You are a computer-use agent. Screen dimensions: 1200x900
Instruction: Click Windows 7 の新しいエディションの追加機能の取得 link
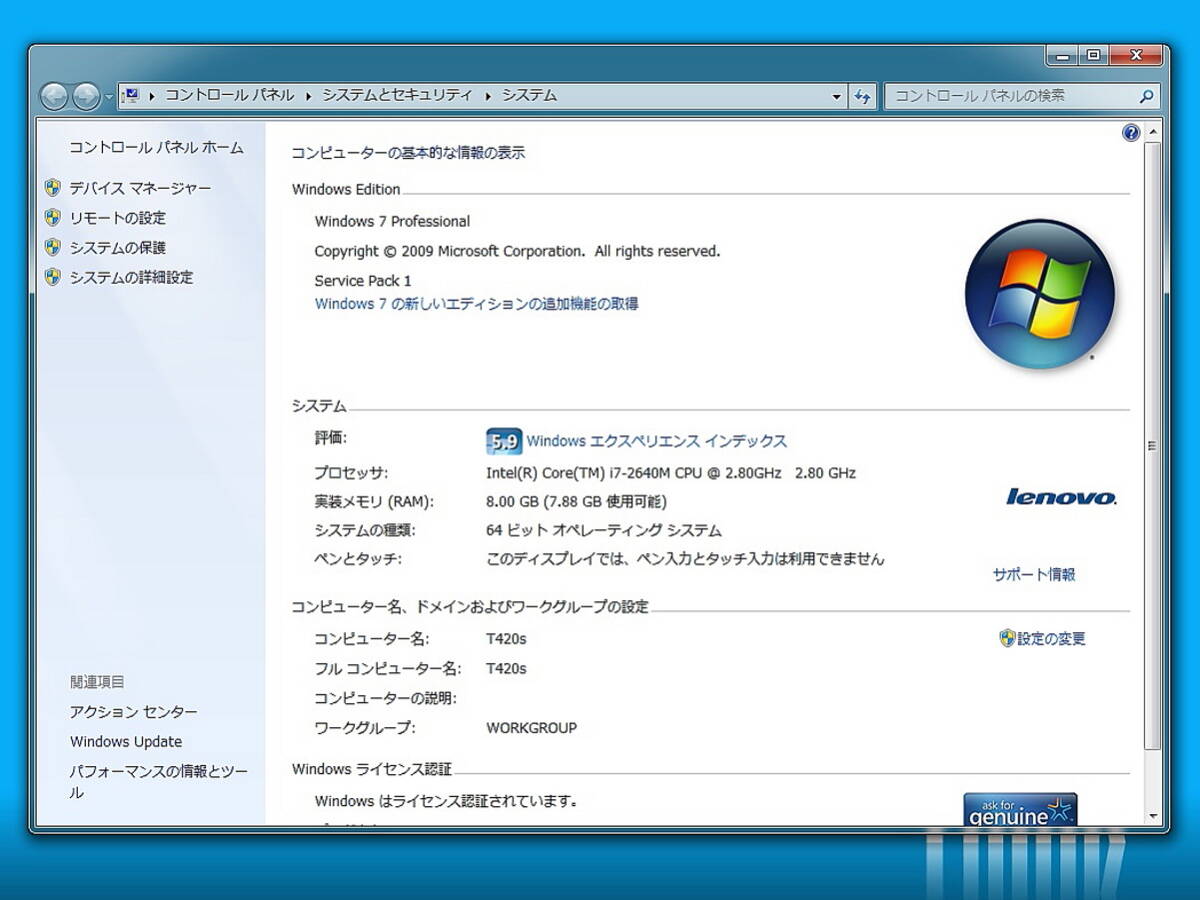(476, 304)
